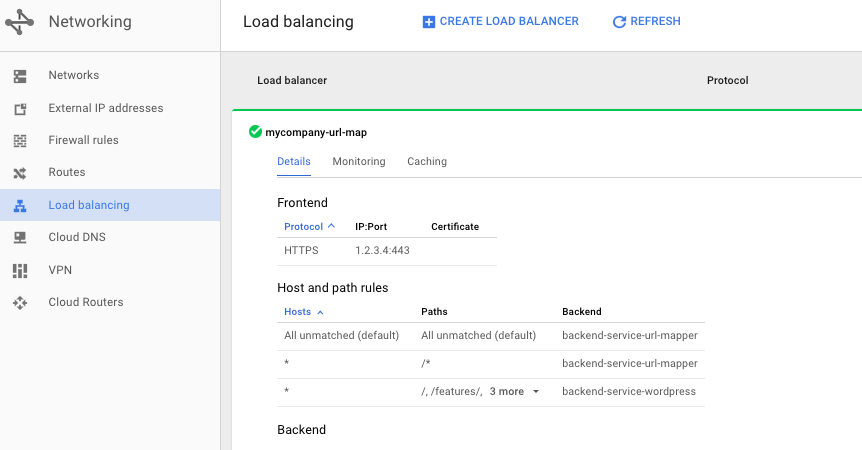Sort frontend table by Protocol column
Screen dimensions: 862x450
pyautogui.click(x=309, y=226)
